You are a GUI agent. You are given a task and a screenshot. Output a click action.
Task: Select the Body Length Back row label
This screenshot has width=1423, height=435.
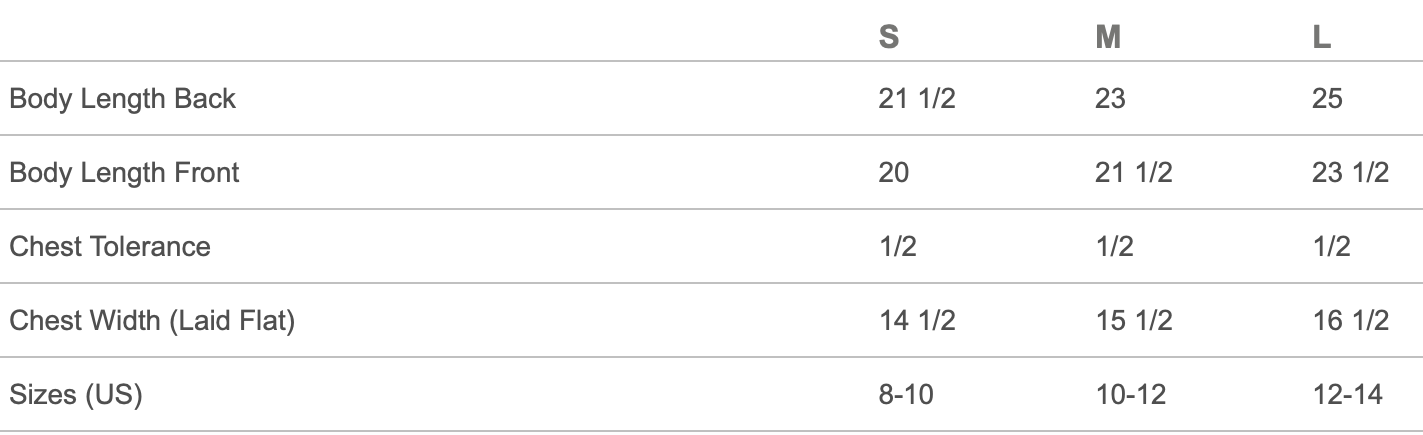click(123, 98)
